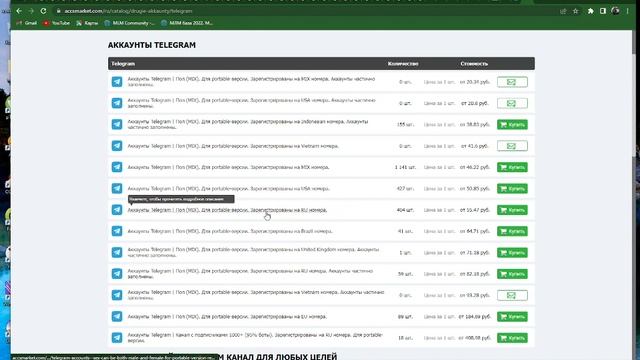Open channel with 1000+ subscribers listing
Image resolution: width=640 pixels, height=360 pixels.
255,338
